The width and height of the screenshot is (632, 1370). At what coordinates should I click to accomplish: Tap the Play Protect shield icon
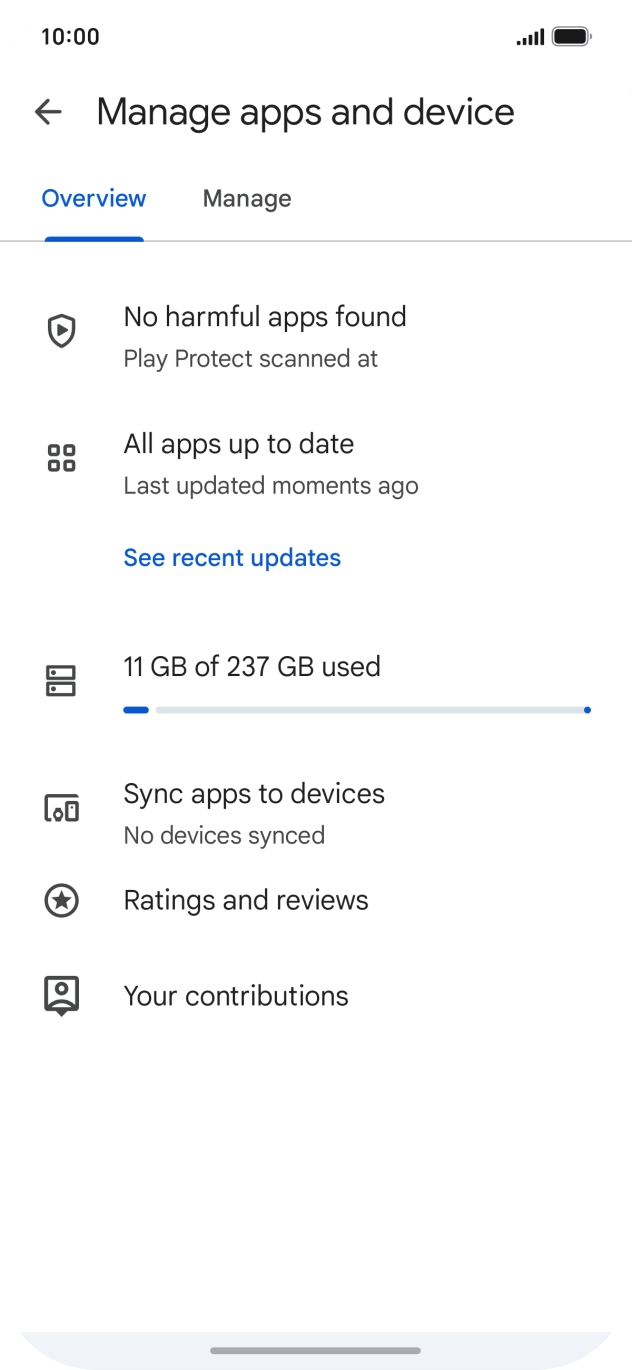62,331
